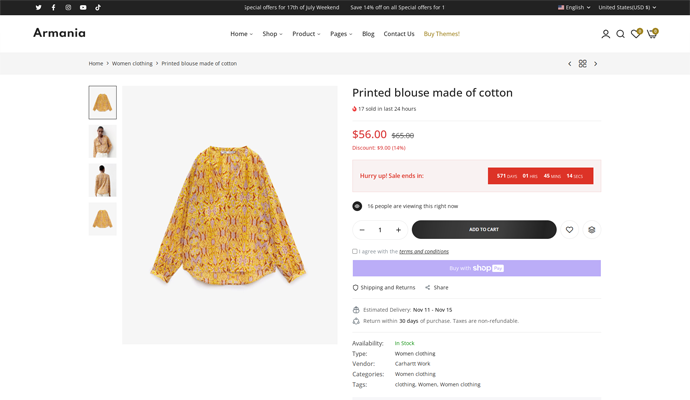
Task: Open the Blog menu item
Action: click(x=368, y=34)
